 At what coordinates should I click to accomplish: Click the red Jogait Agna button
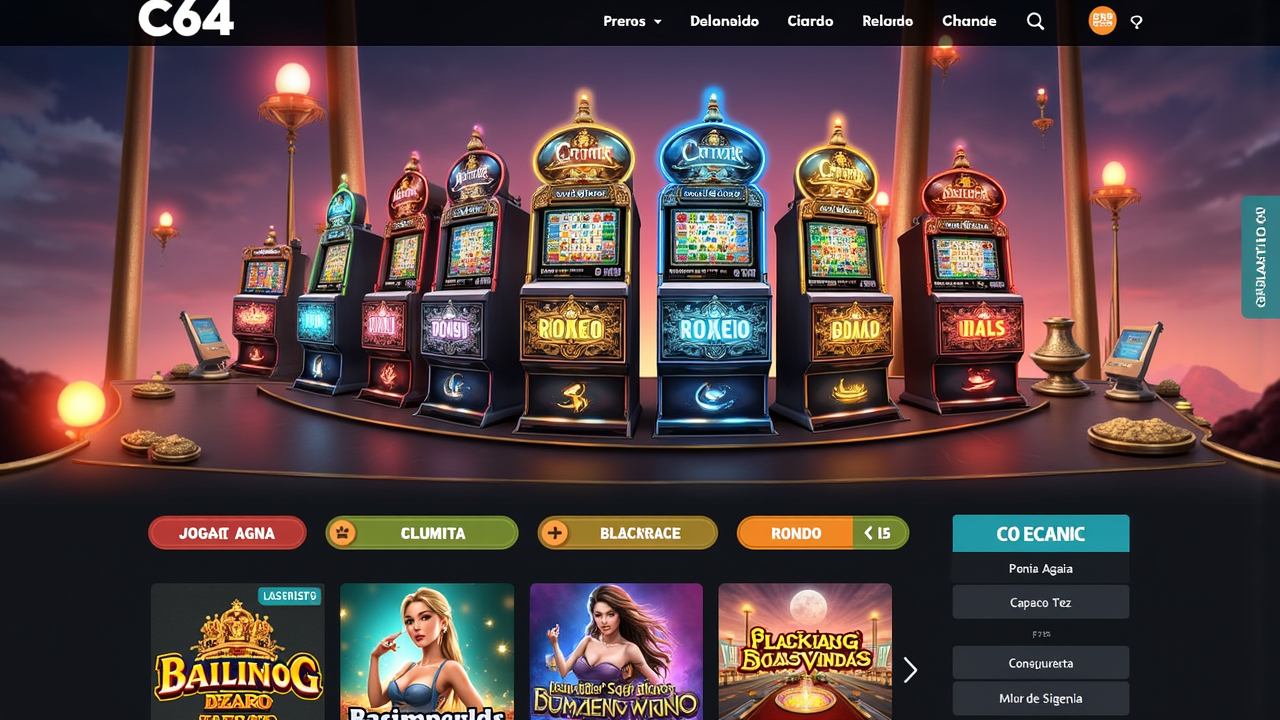tap(227, 533)
